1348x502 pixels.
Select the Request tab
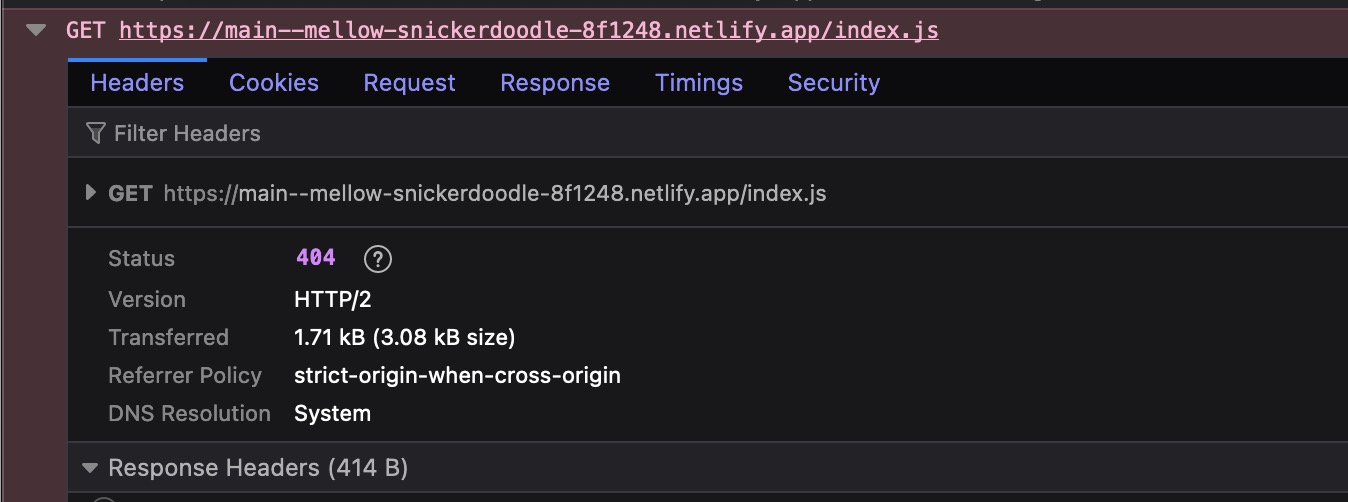pos(409,83)
